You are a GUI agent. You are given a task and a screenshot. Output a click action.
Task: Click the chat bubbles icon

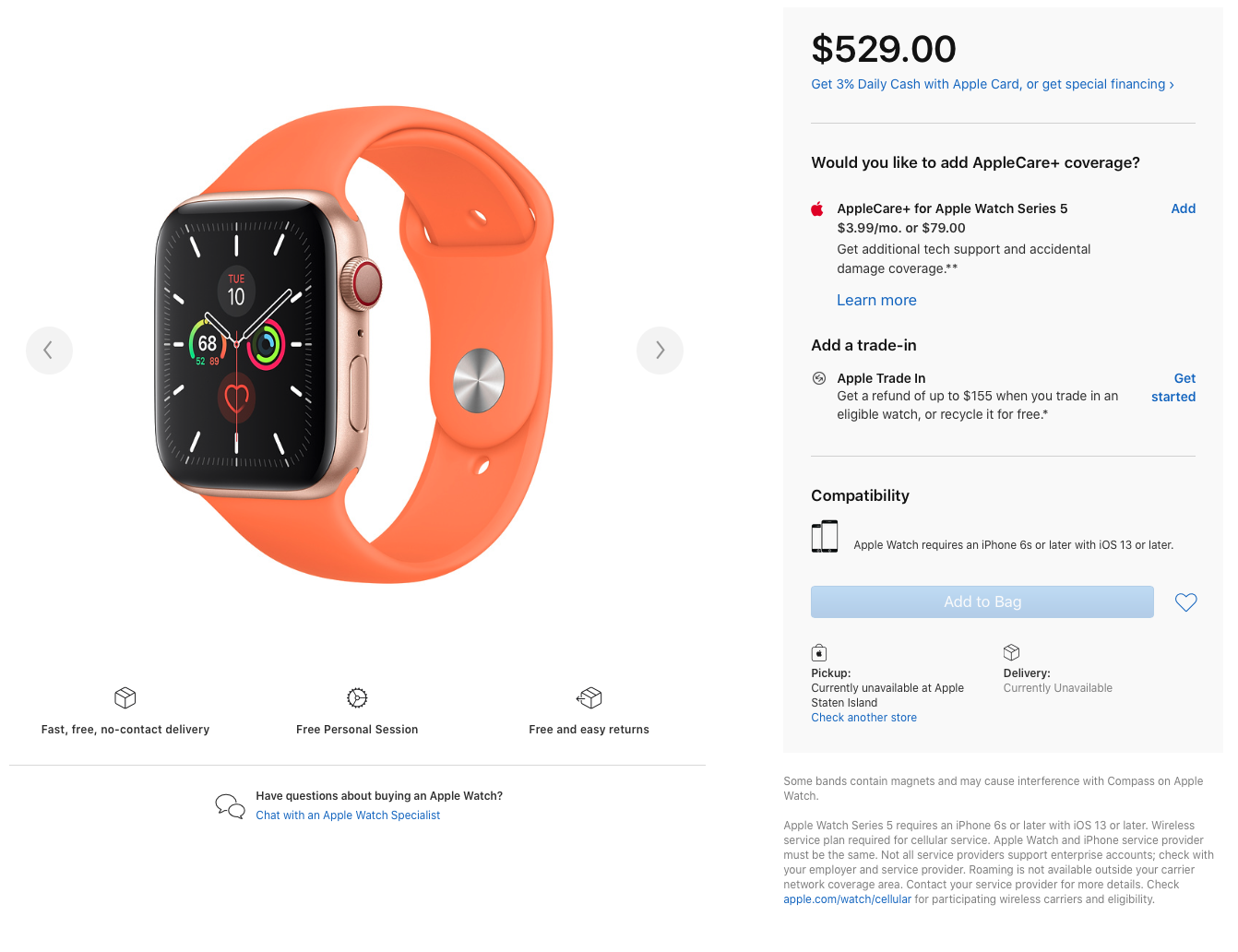[x=230, y=806]
